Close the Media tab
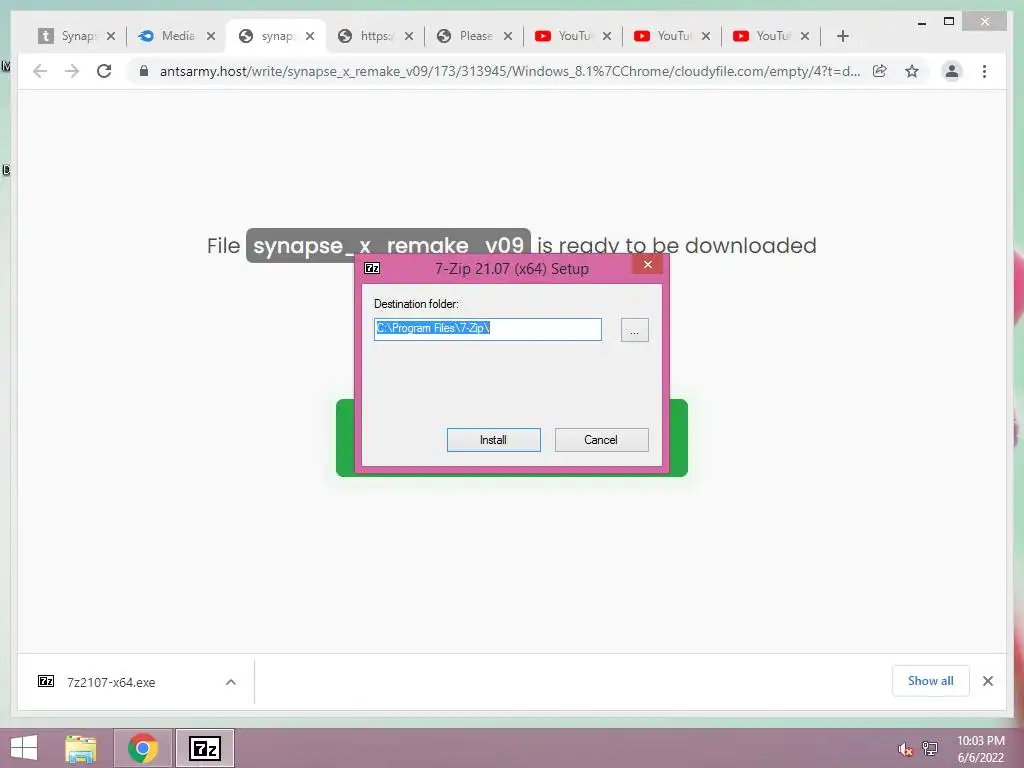Viewport: 1024px width, 768px height. tap(211, 36)
